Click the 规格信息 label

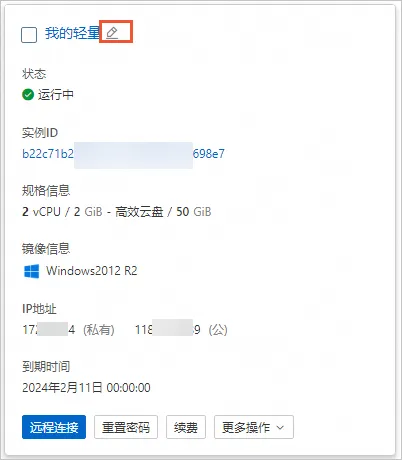click(x=46, y=191)
